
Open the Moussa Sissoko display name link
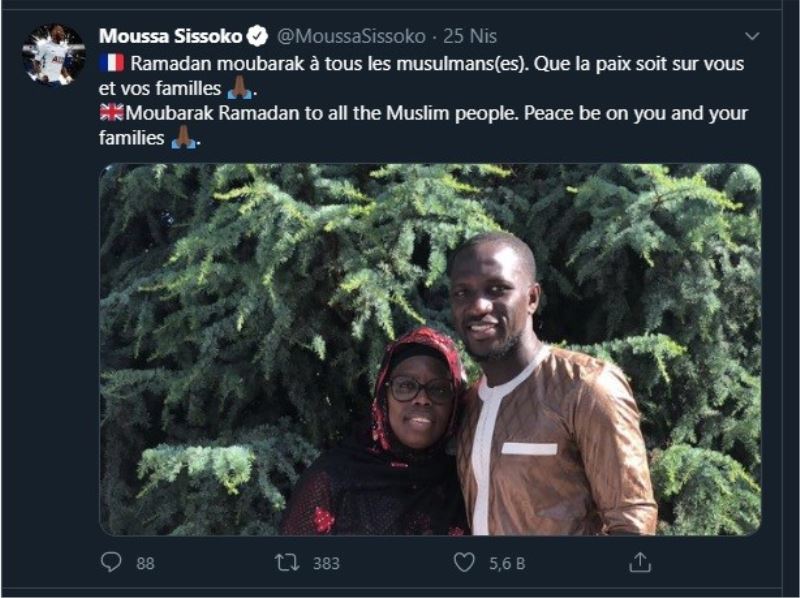[170, 36]
